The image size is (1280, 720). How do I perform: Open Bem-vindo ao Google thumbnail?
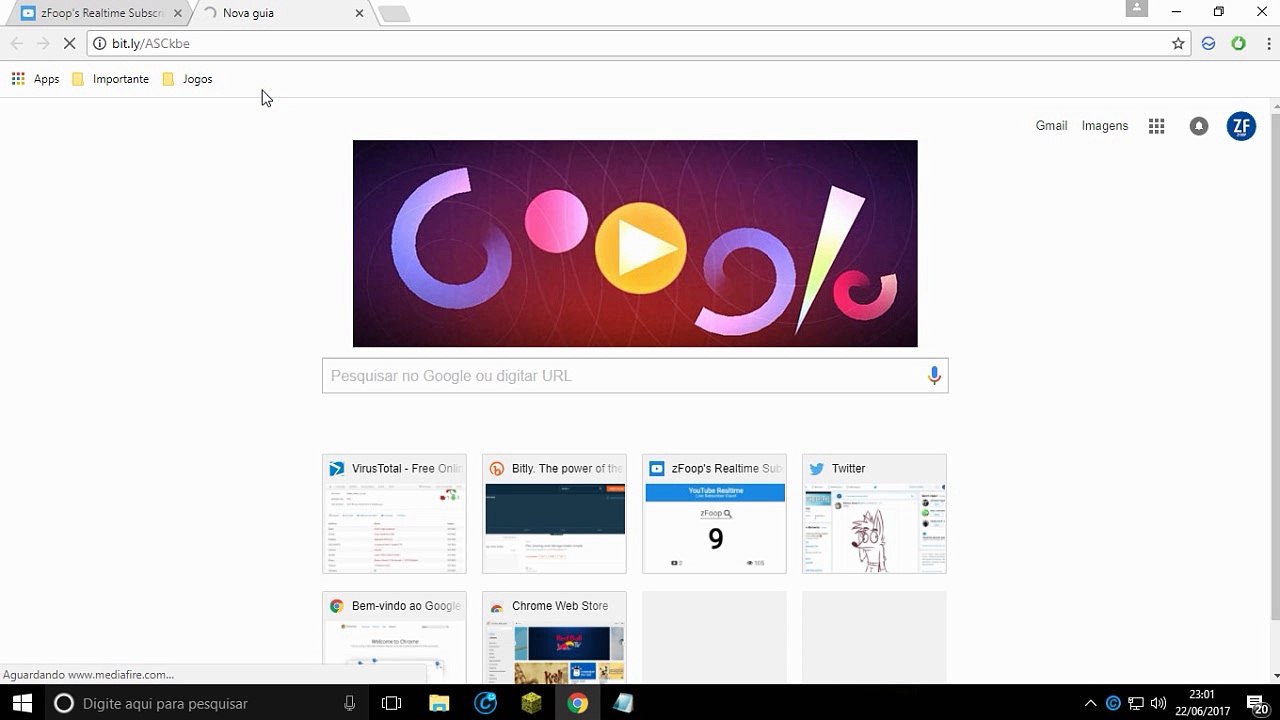click(394, 637)
